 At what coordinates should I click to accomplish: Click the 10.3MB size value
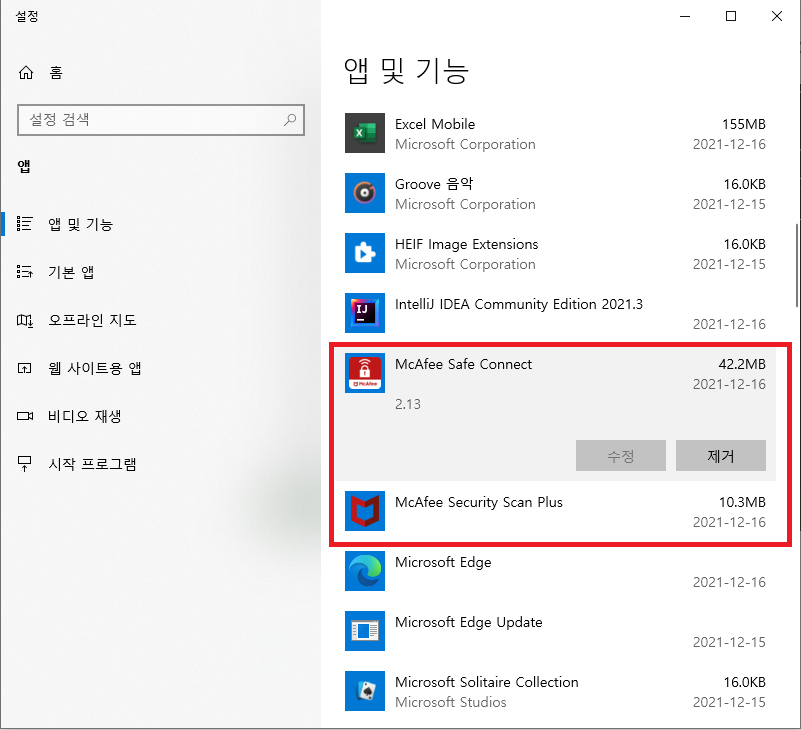(x=742, y=502)
